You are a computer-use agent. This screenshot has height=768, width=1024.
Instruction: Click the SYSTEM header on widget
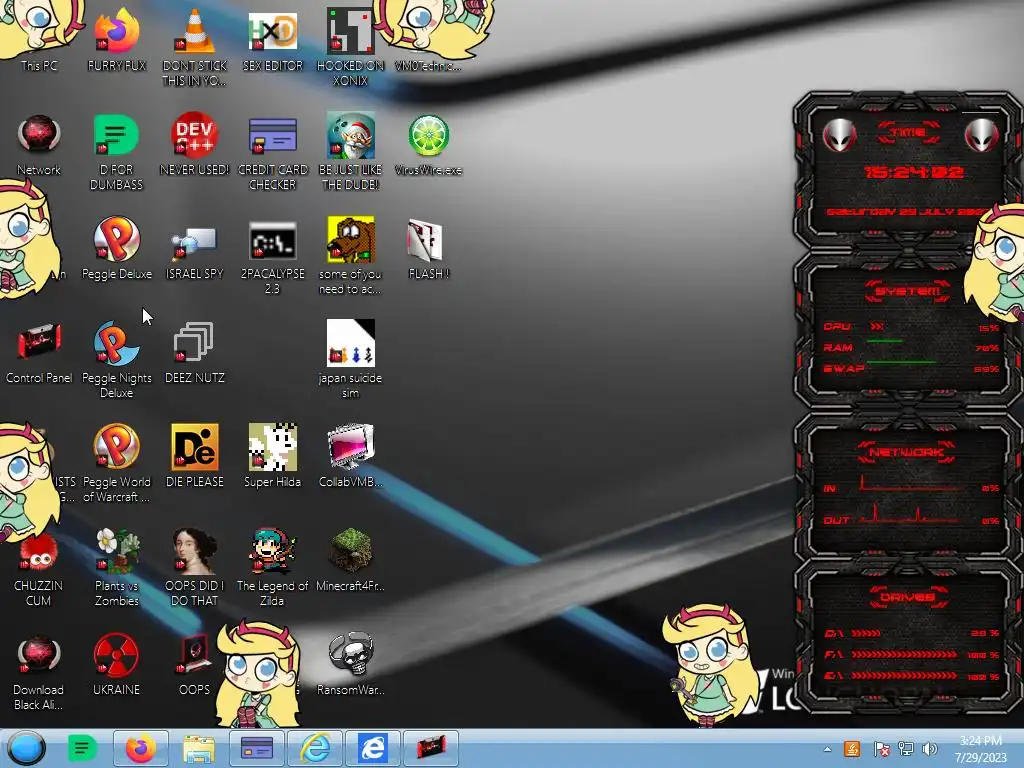(x=908, y=291)
